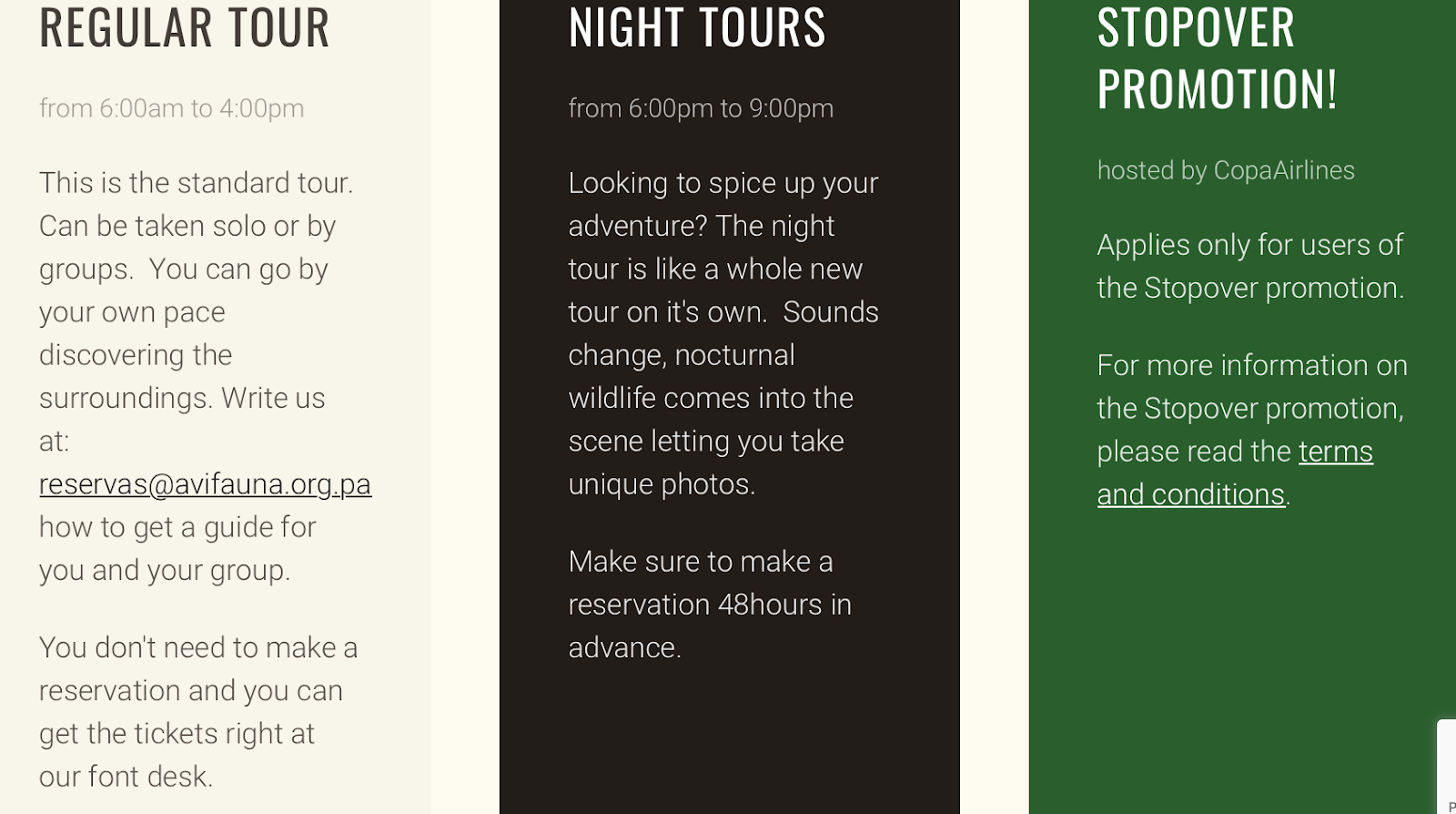Click the reCAPTCHA badge at the screen edge
The height and width of the screenshot is (814, 1456).
pos(1447,767)
